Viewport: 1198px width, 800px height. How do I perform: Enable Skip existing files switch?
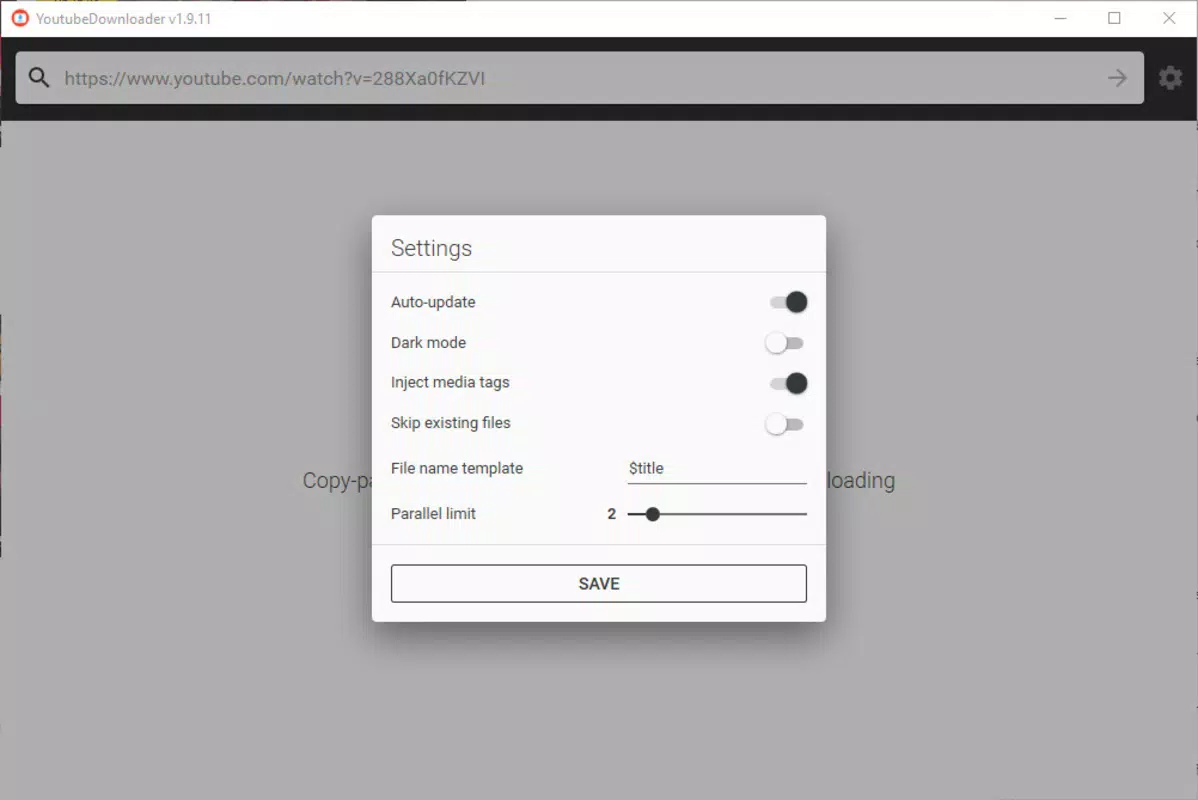point(785,424)
